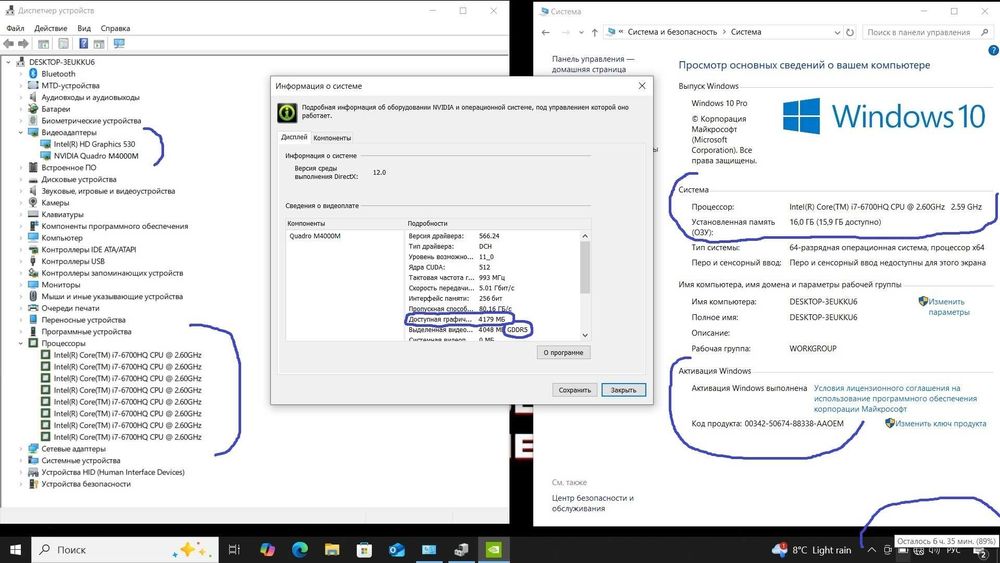Viewport: 1000px width, 563px height.
Task: Click Мыши и иные указывающие устройства icon
Action: [x=33, y=296]
